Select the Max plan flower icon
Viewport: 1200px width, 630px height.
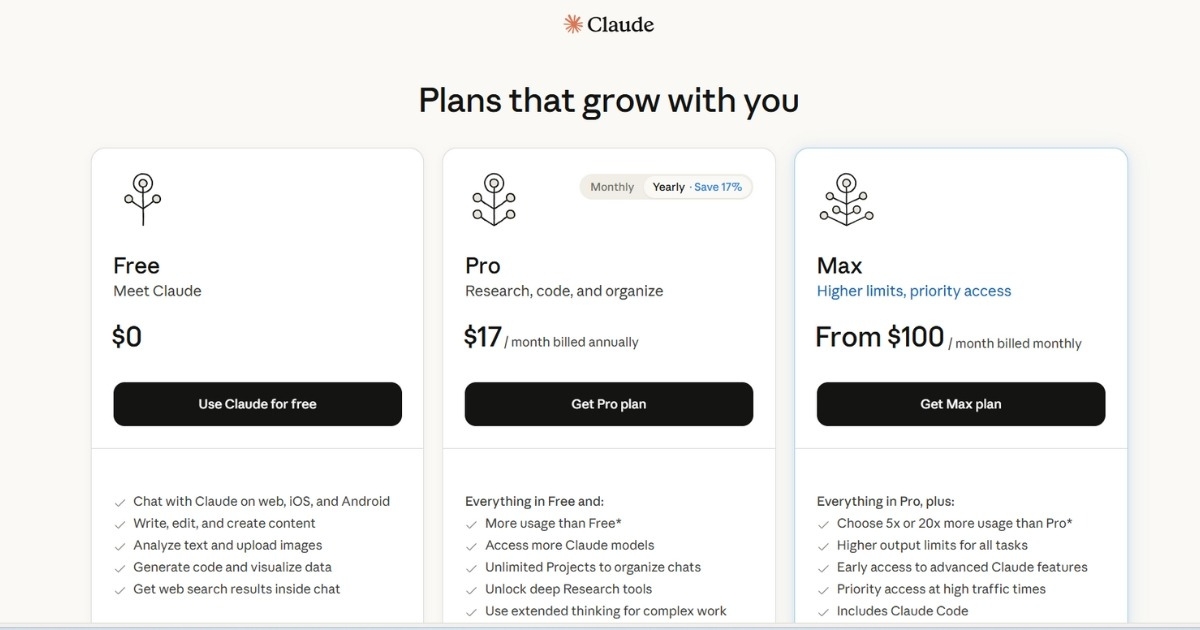[846, 199]
